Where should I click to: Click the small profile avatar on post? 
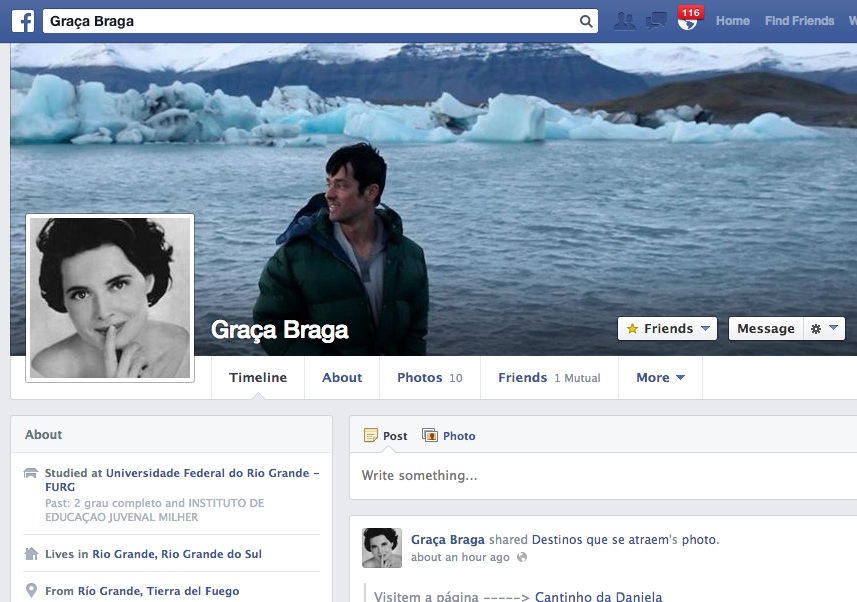tap(381, 548)
